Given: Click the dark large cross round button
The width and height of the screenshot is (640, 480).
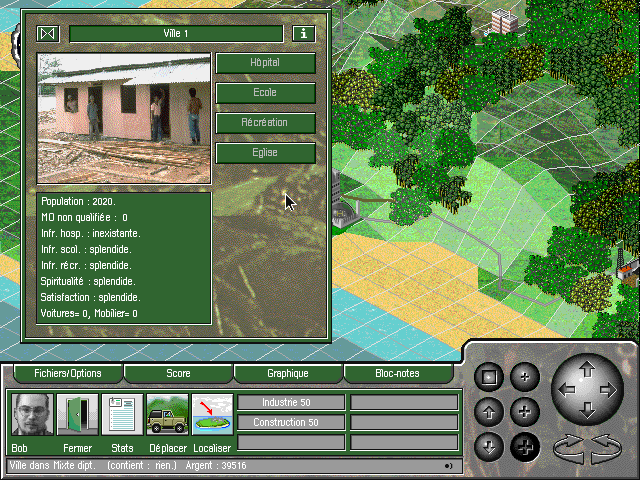Looking at the screenshot, I should [525, 447].
